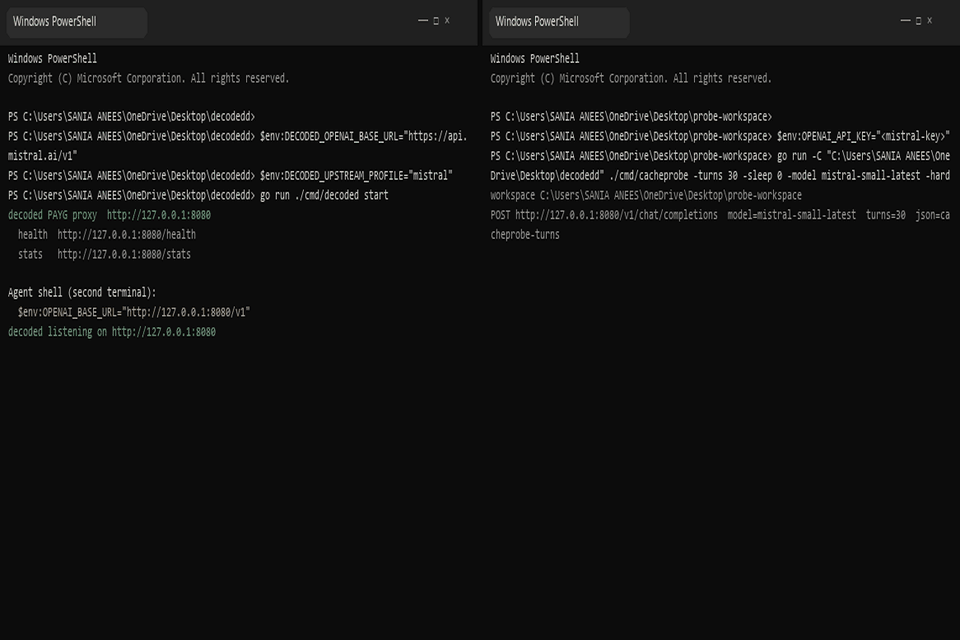Screen dimensions: 960x640
Task: Minimize the right PowerShell window
Action: [x=905, y=21]
